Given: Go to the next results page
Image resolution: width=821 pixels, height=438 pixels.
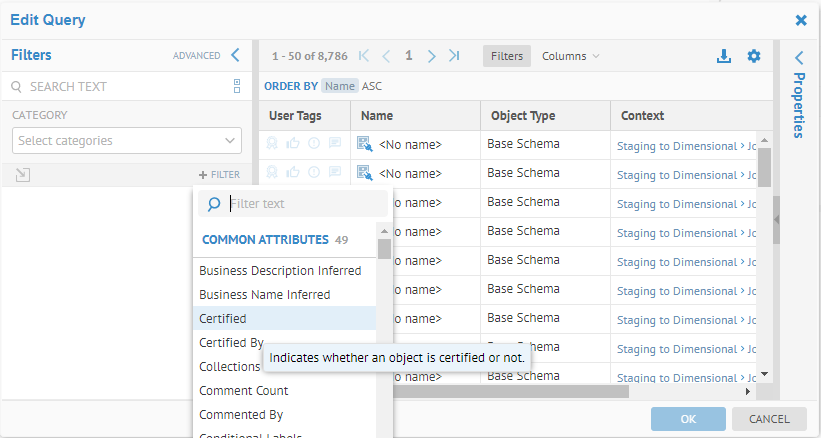Looking at the screenshot, I should click(x=432, y=56).
